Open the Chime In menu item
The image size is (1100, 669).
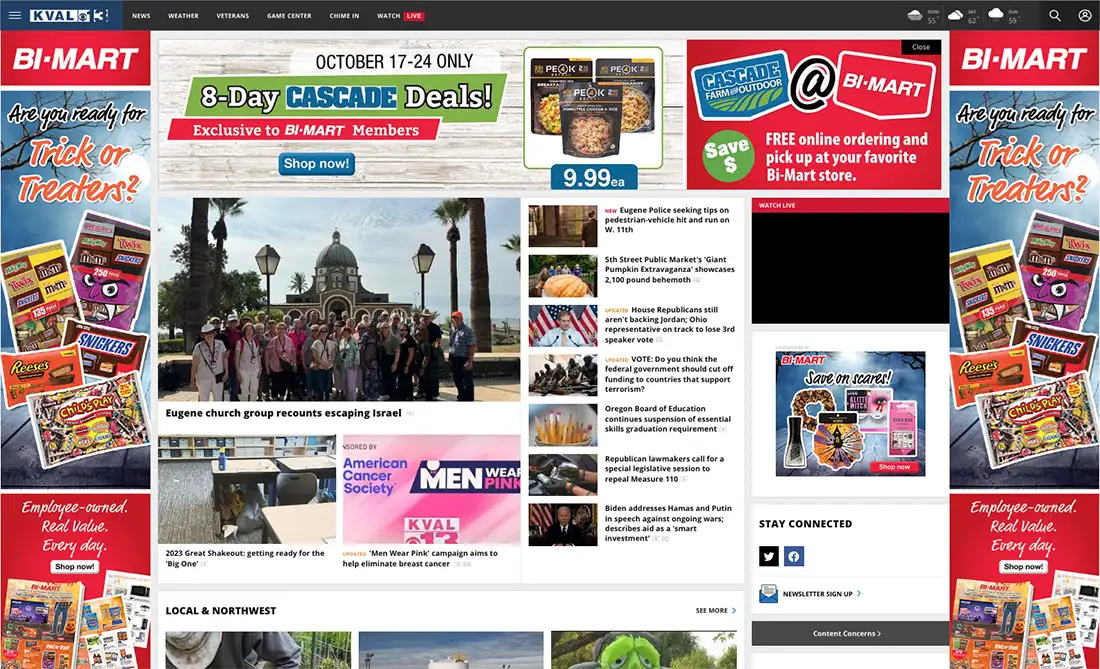(344, 15)
